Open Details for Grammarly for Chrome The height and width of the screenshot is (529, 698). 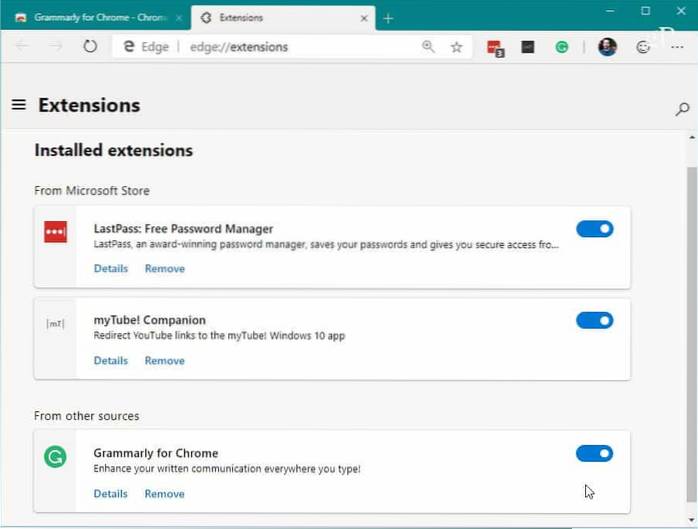[x=111, y=493]
